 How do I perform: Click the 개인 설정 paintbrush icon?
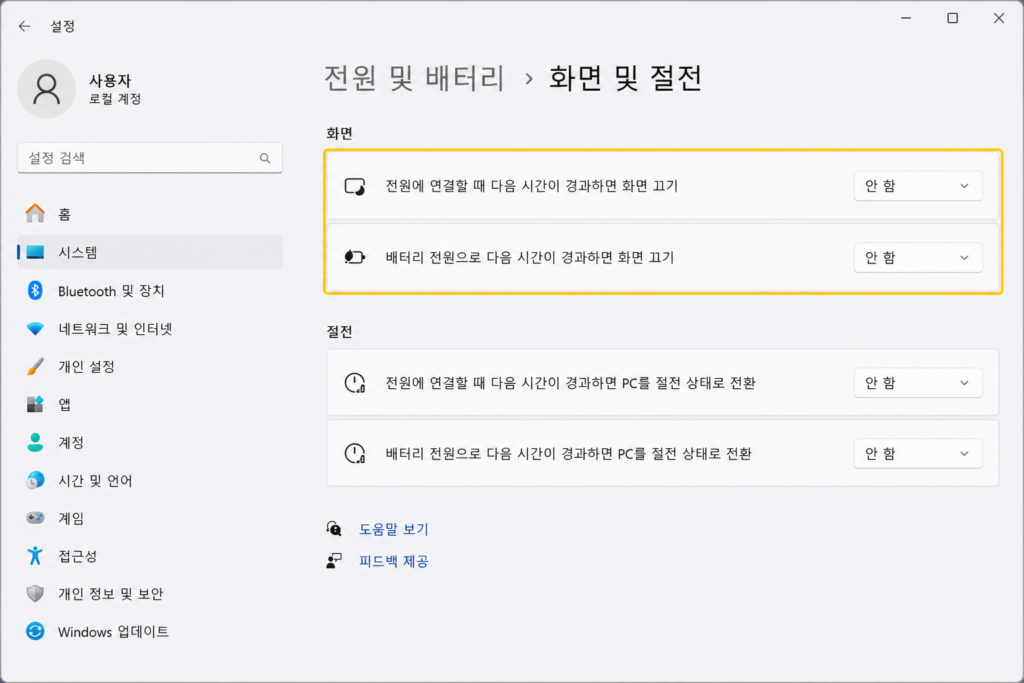click(x=35, y=366)
